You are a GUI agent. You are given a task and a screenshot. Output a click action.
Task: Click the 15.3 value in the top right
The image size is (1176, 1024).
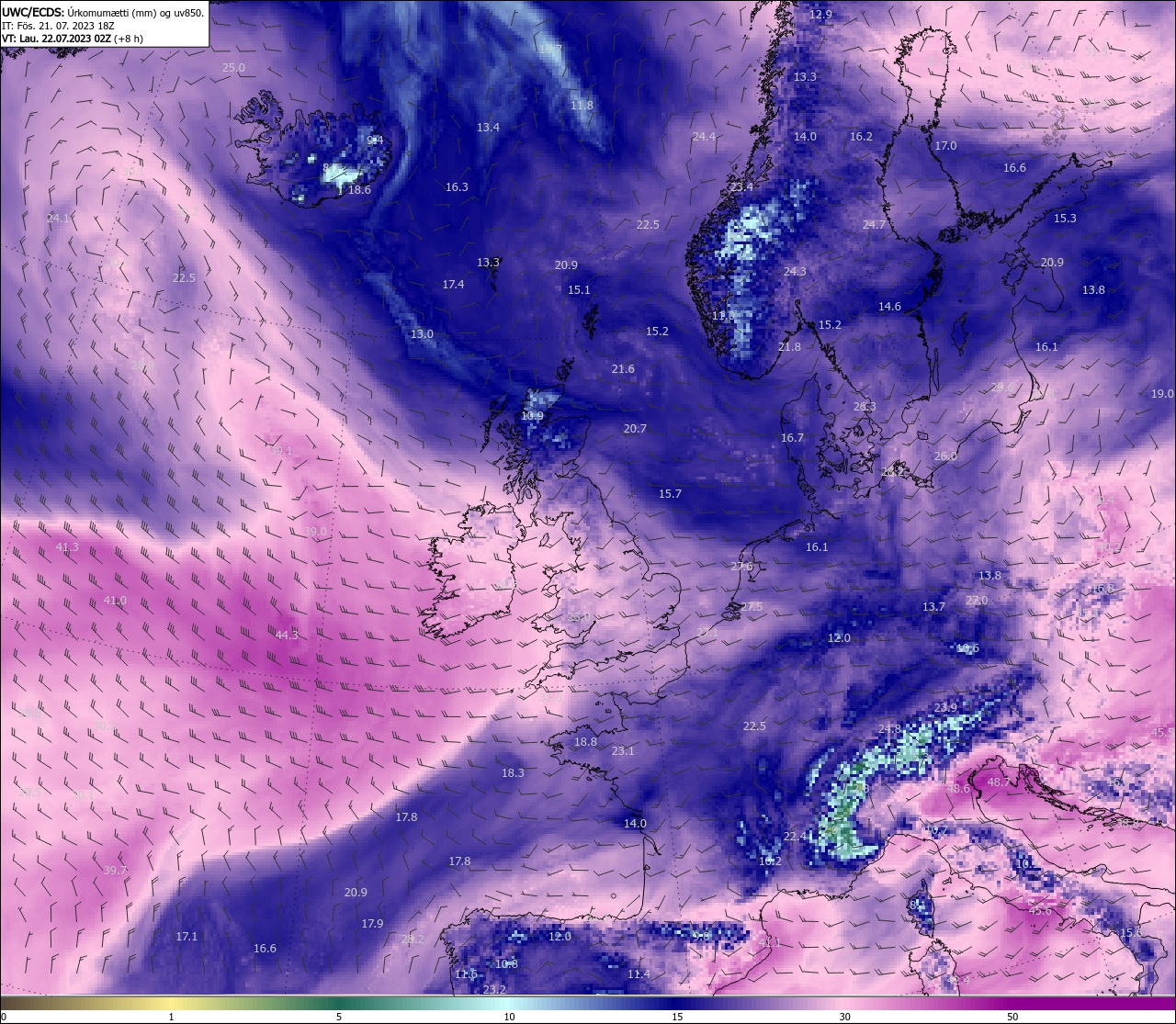1065,218
